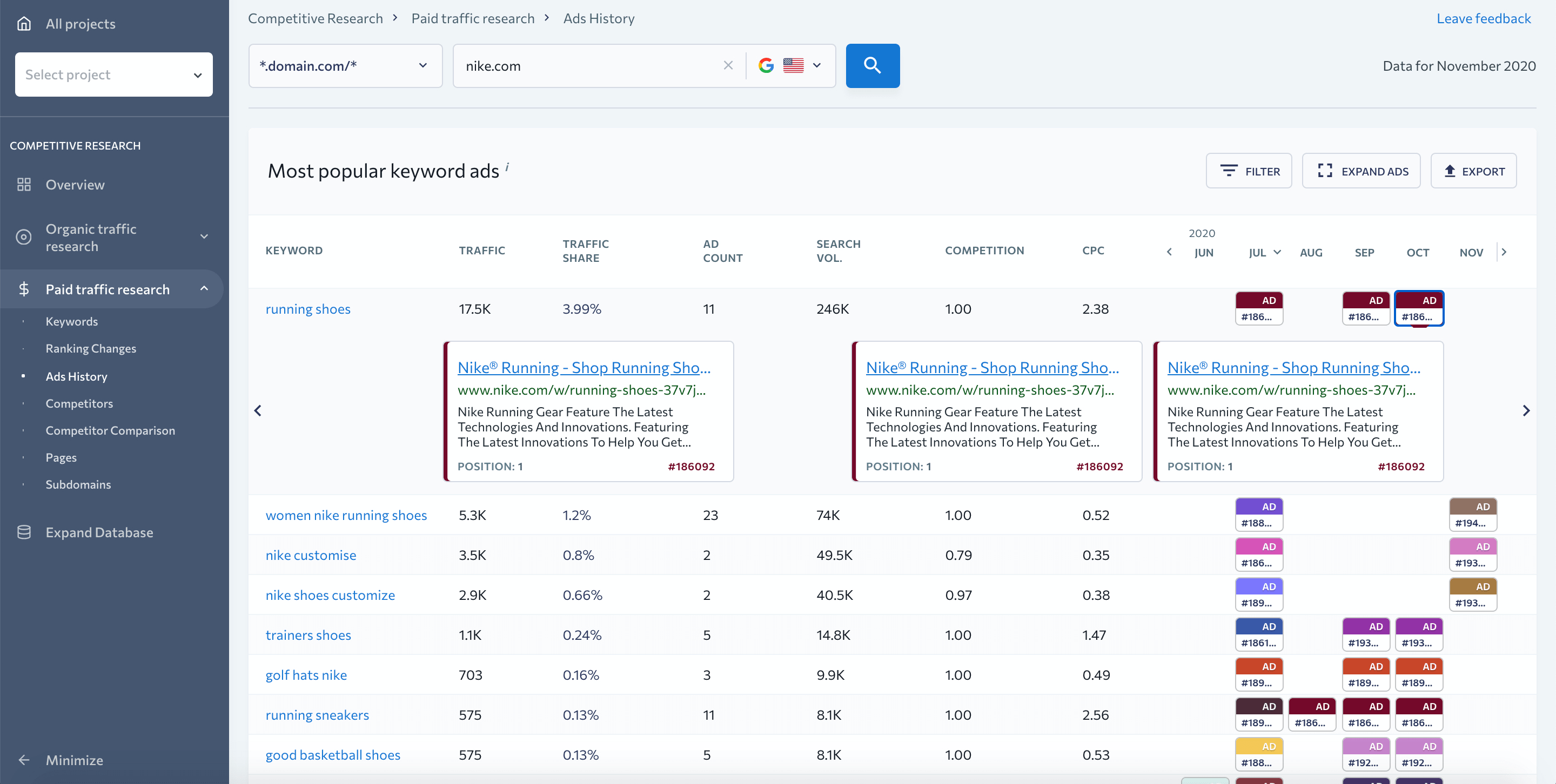The height and width of the screenshot is (784, 1556).
Task: Click the EXPAND ADS button
Action: pos(1361,171)
